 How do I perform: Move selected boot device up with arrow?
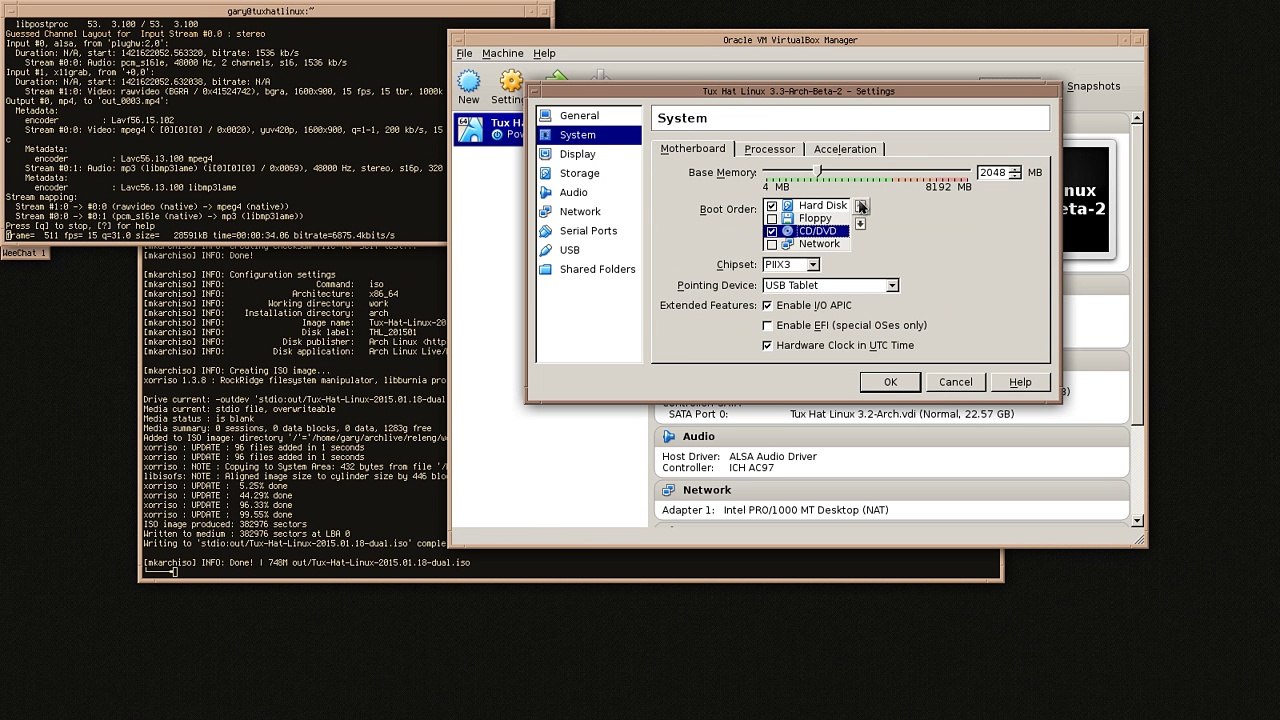coord(860,206)
